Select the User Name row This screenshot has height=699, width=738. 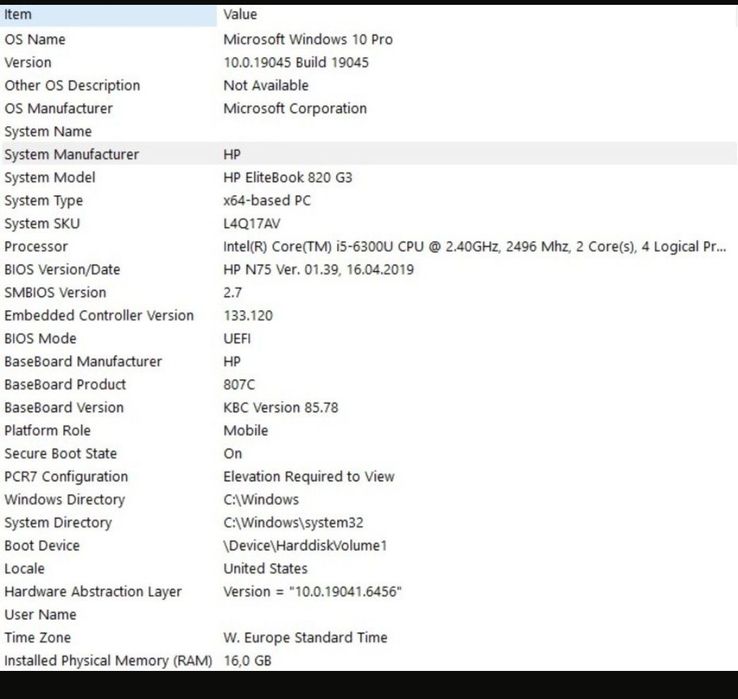click(369, 615)
